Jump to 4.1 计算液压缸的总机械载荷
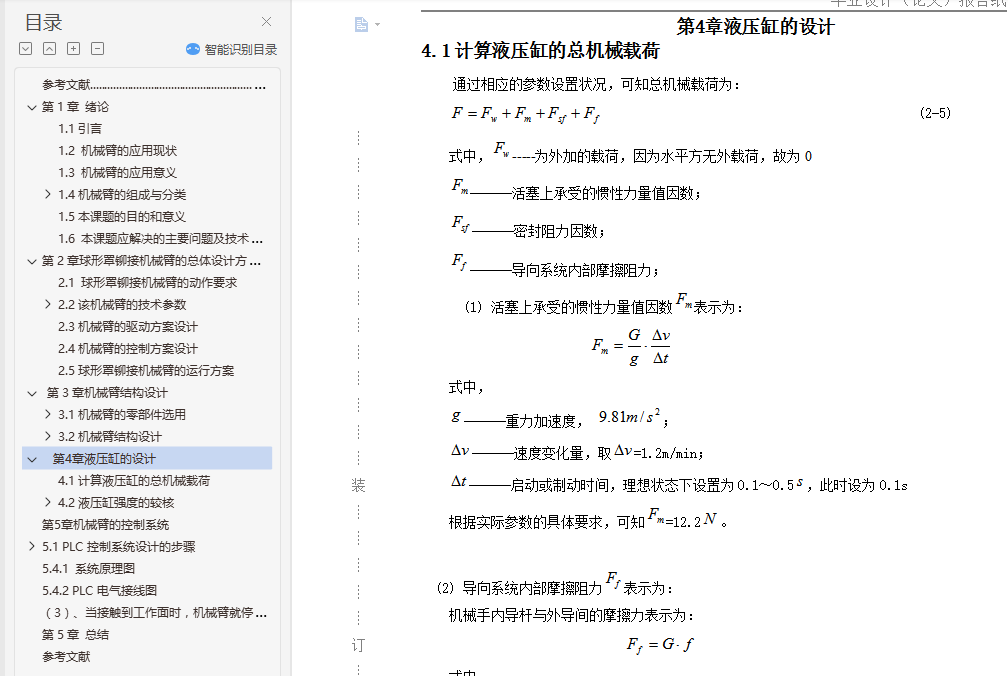 pos(134,480)
